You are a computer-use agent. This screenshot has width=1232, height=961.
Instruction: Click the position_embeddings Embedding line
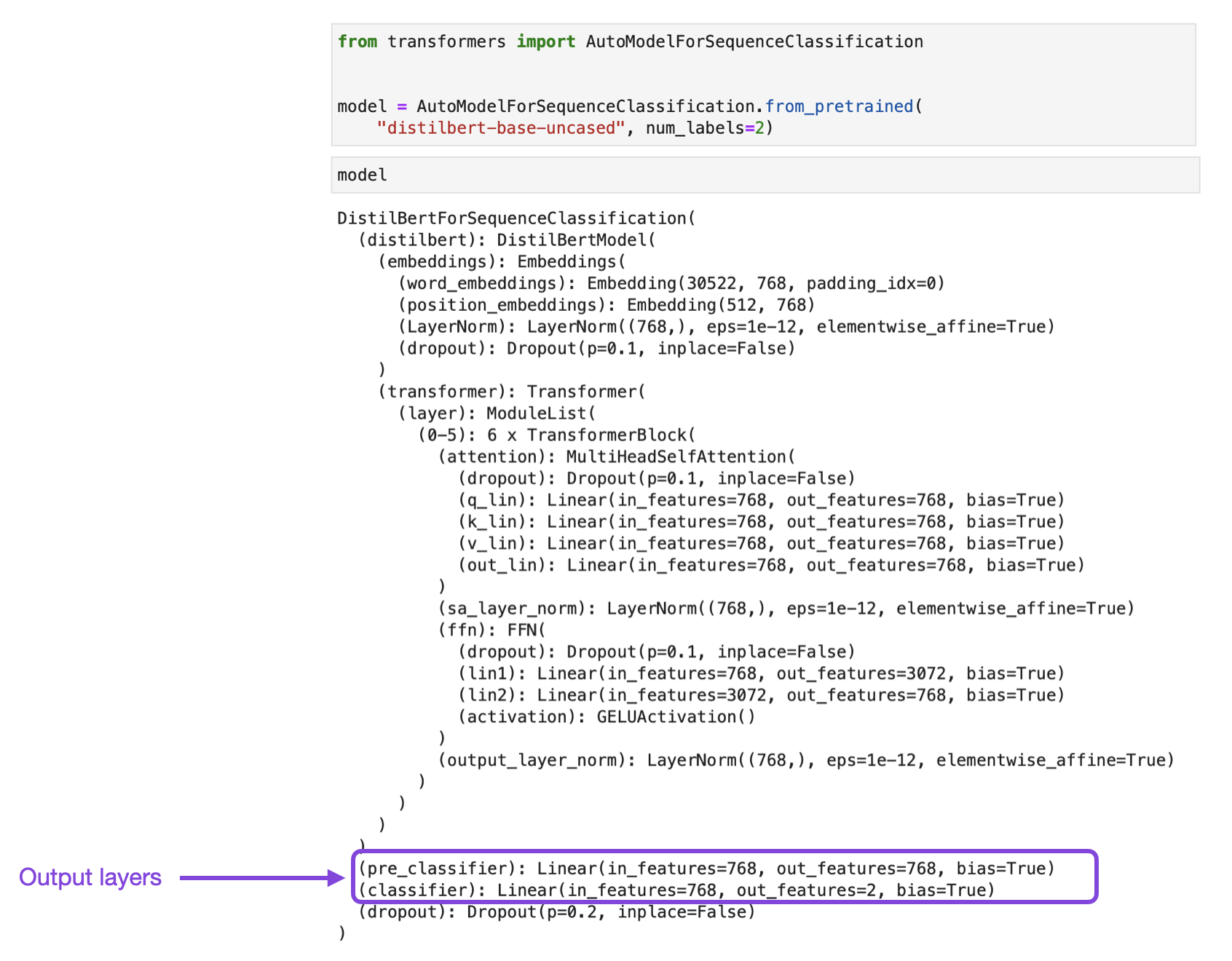coord(606,305)
